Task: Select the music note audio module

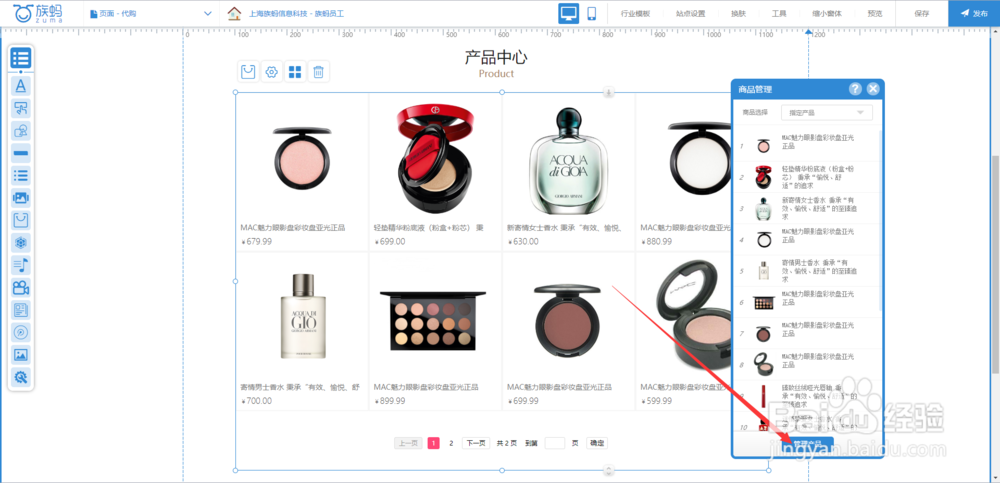Action: (21, 265)
